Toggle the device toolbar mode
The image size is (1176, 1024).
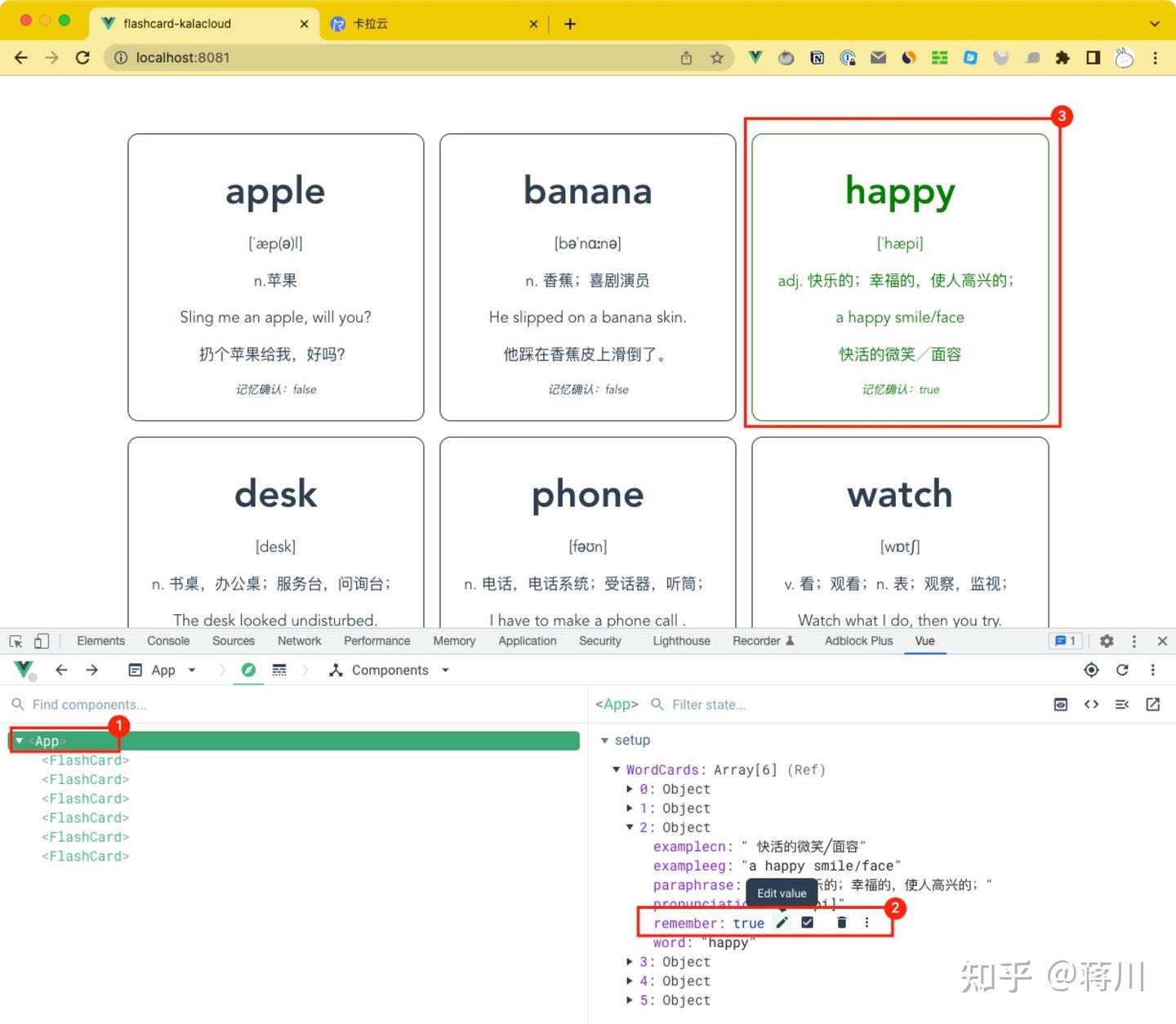pos(42,641)
